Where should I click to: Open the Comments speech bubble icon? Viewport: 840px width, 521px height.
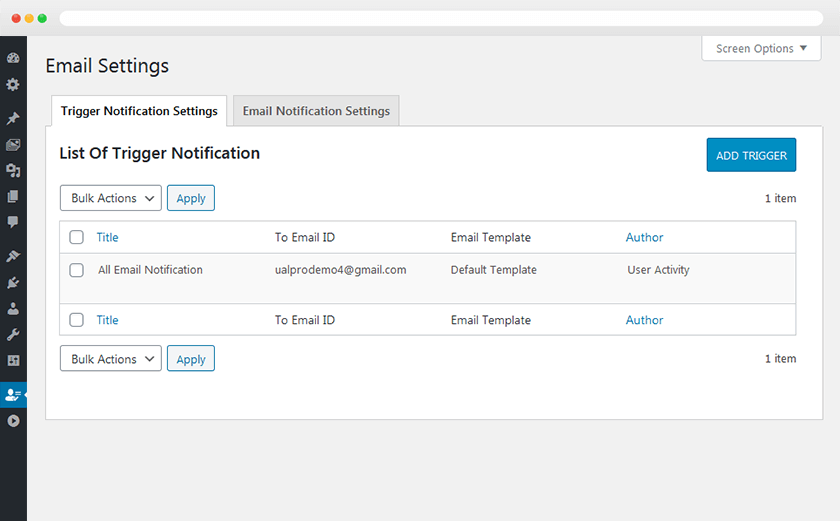pos(13,222)
